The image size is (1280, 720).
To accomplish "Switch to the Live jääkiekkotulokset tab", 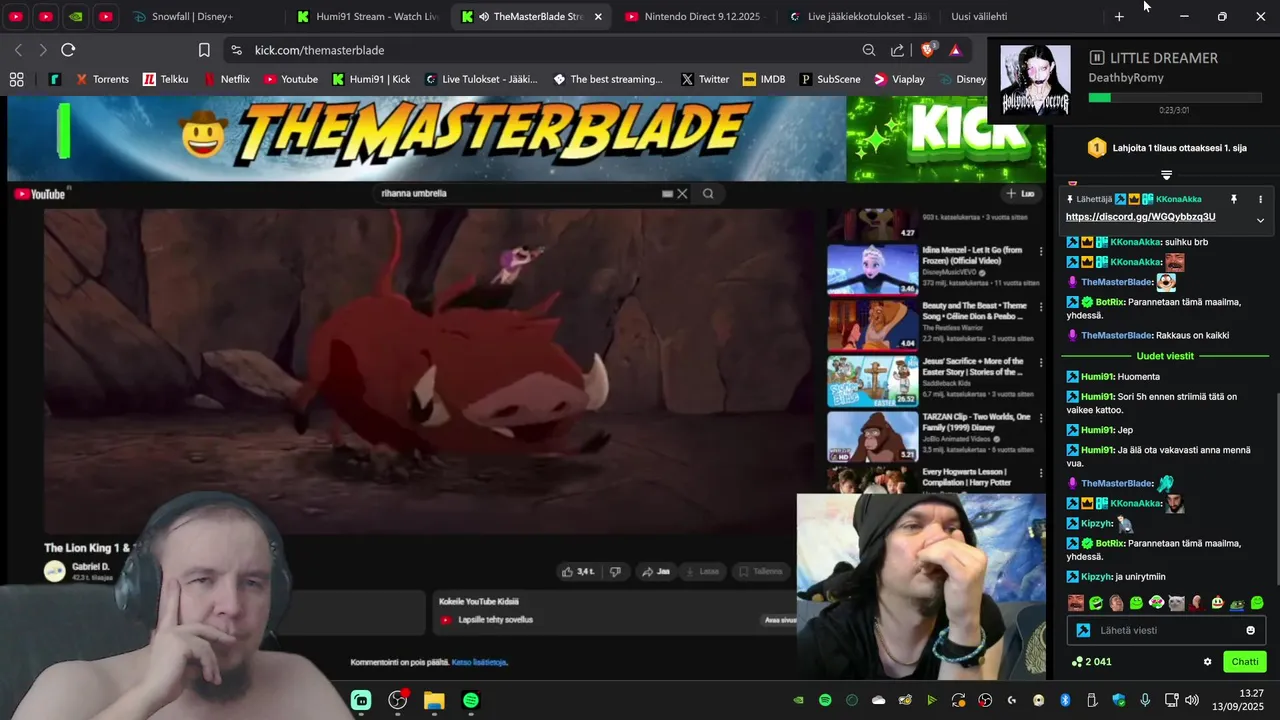I will click(x=859, y=17).
